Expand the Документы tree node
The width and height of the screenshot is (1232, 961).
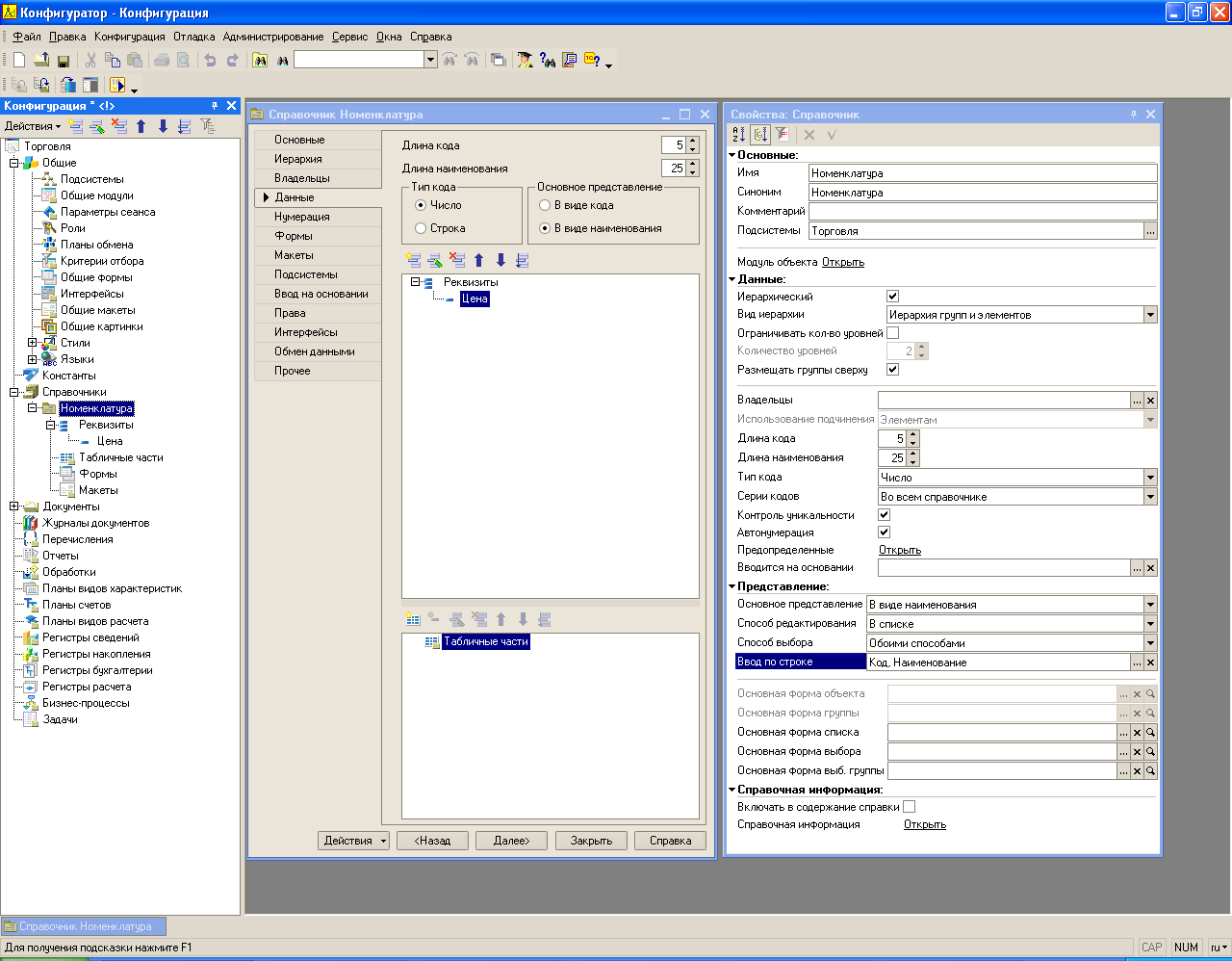click(14, 506)
